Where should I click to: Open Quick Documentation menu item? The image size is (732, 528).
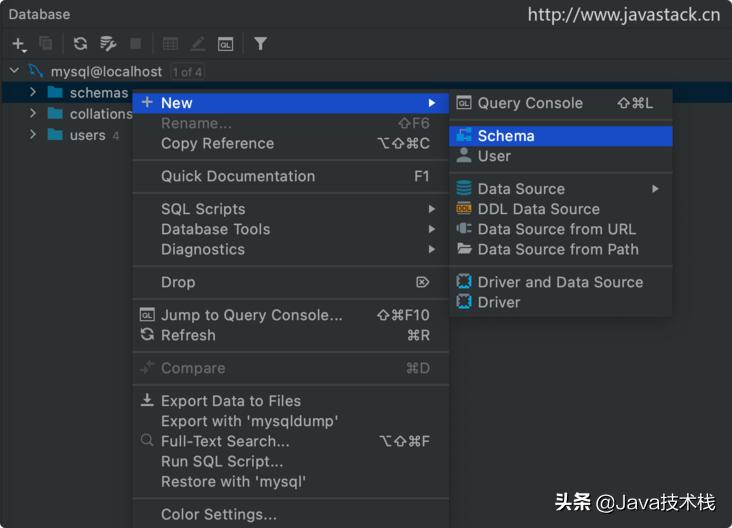pyautogui.click(x=291, y=176)
